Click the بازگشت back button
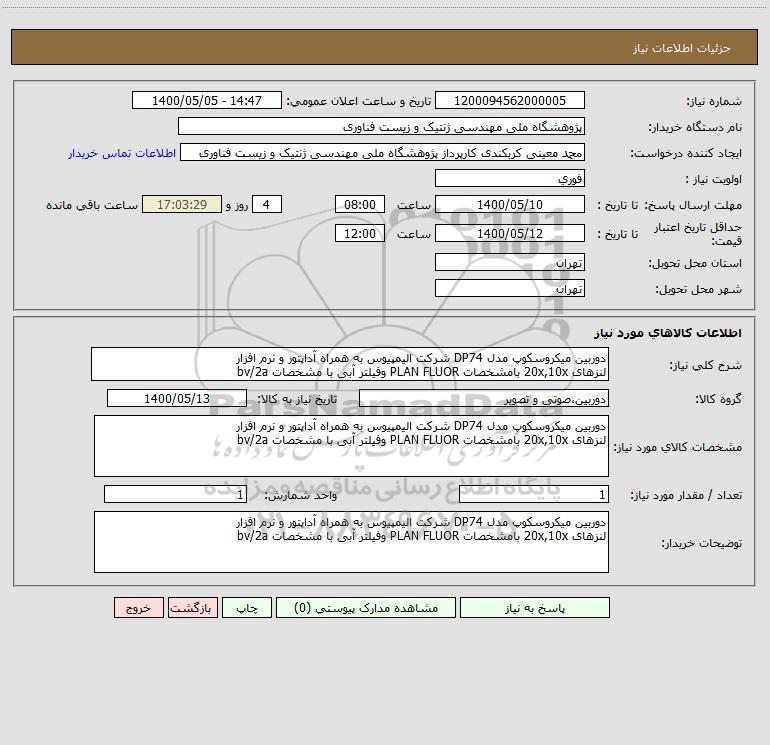Viewport: 770px width, 745px height. click(x=192, y=607)
